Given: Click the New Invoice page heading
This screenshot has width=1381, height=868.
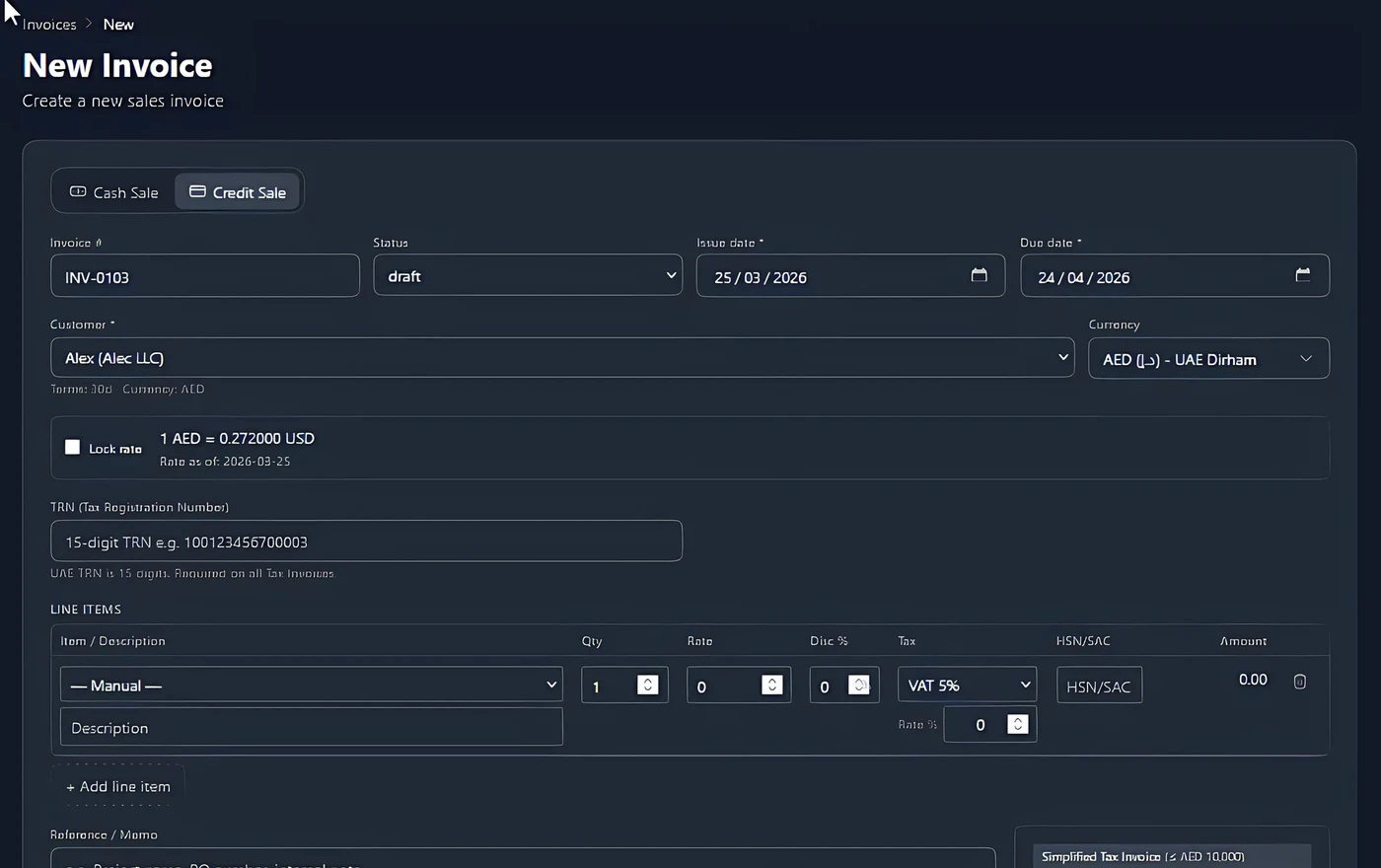Looking at the screenshot, I should [117, 65].
